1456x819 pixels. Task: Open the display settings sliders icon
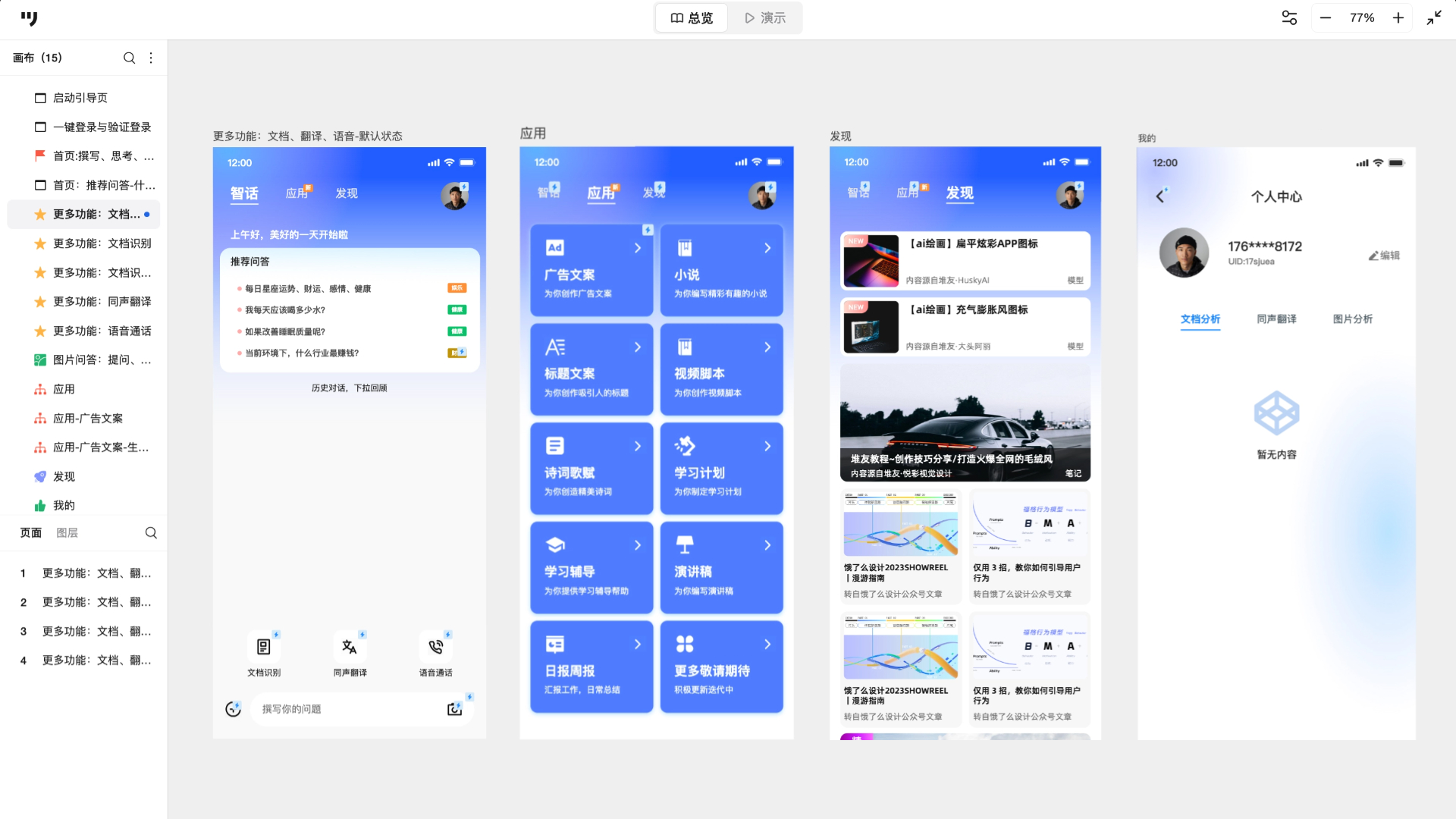(1289, 17)
